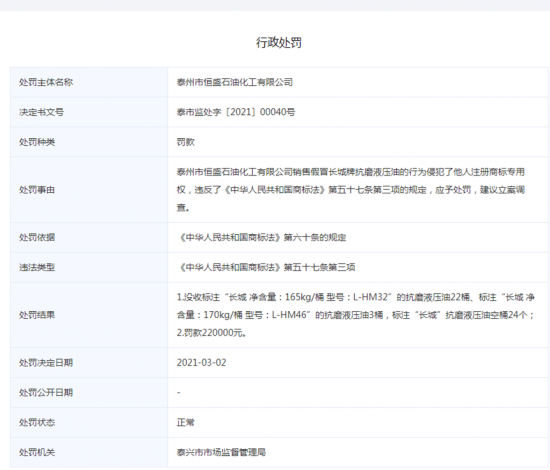Click the 处罚依据 label cell
Viewport: 550px width, 470px height.
pyautogui.click(x=89, y=237)
